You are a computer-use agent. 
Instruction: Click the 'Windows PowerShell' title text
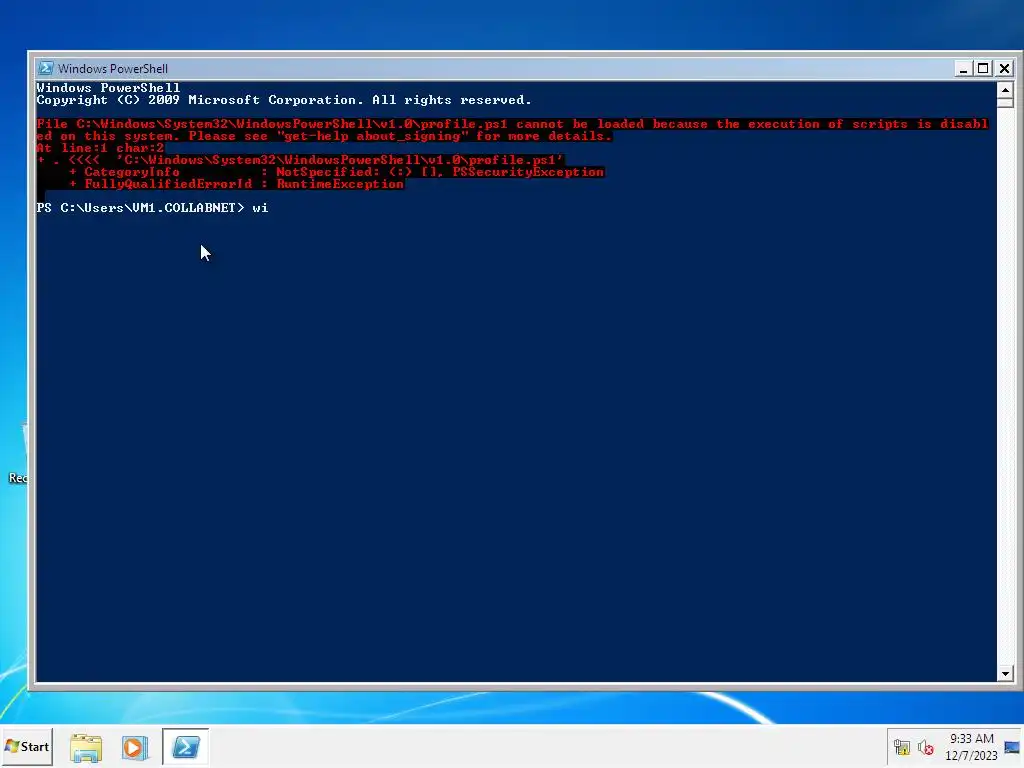pyautogui.click(x=112, y=69)
